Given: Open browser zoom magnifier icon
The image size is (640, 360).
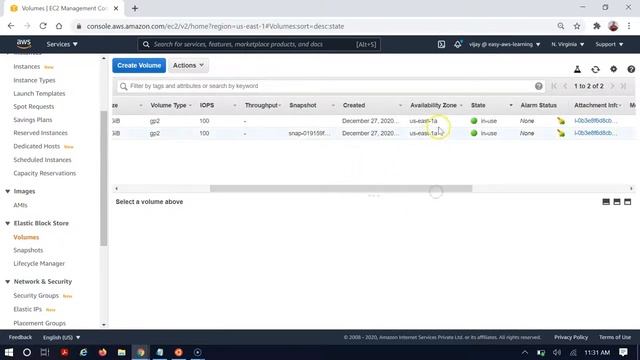Looking at the screenshot, I should click(561, 26).
